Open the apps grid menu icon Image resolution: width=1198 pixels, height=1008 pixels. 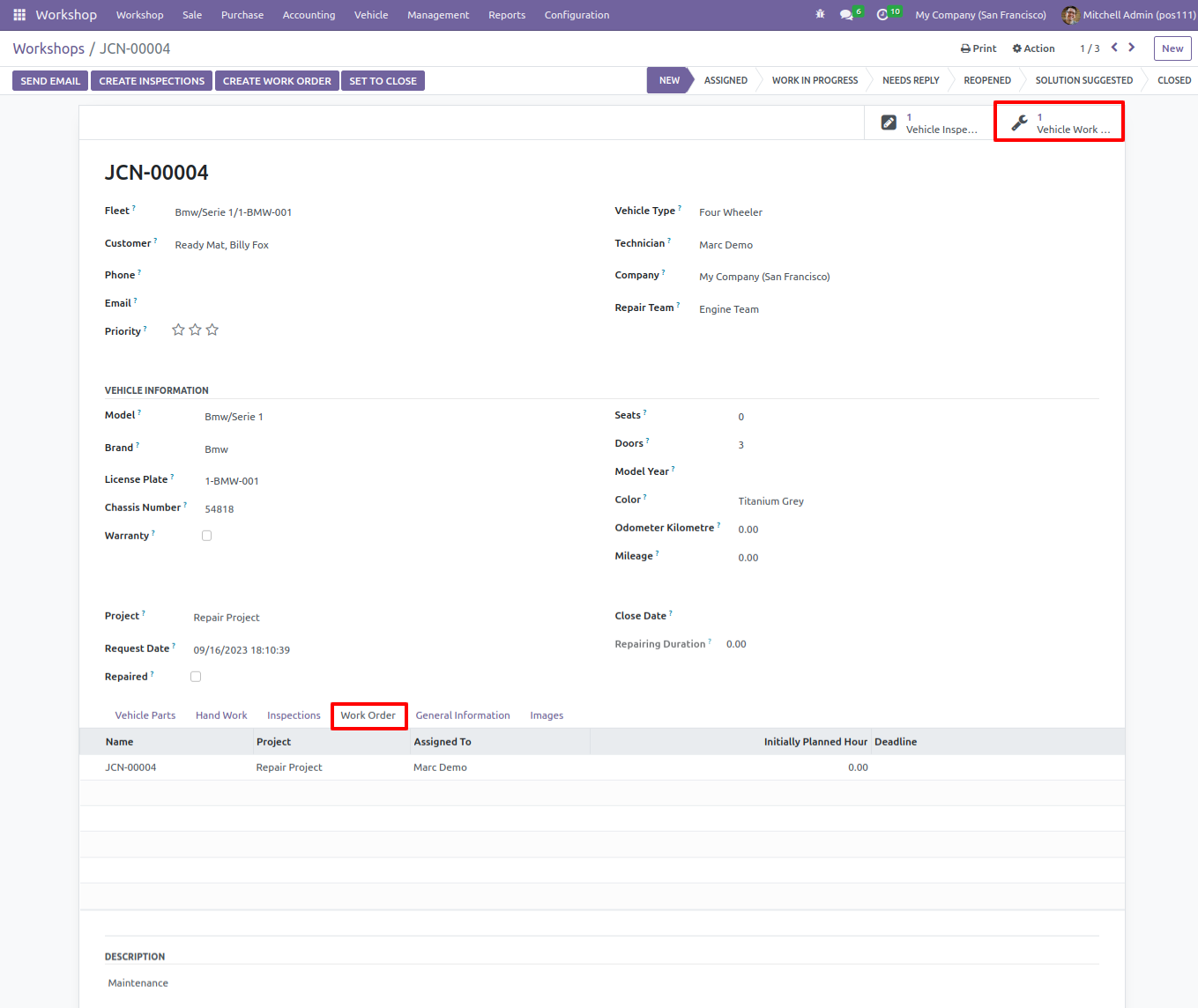tap(19, 15)
